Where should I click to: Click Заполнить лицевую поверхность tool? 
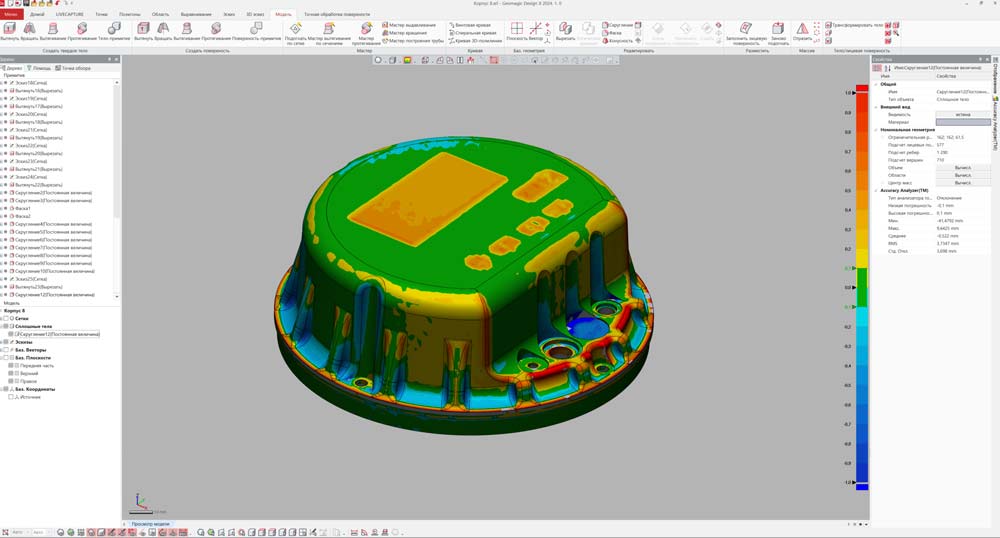746,33
